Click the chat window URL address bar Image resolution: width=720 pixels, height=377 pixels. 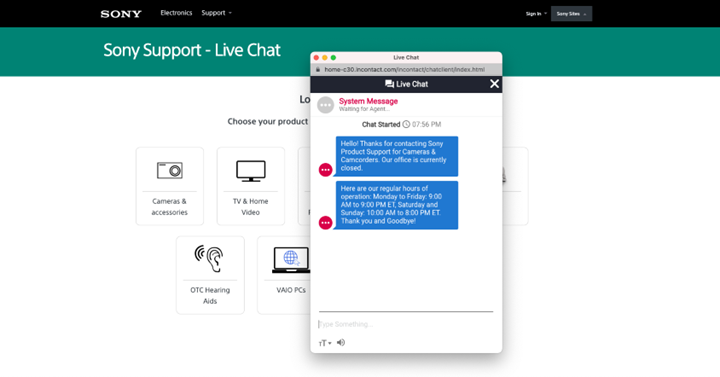pos(406,69)
